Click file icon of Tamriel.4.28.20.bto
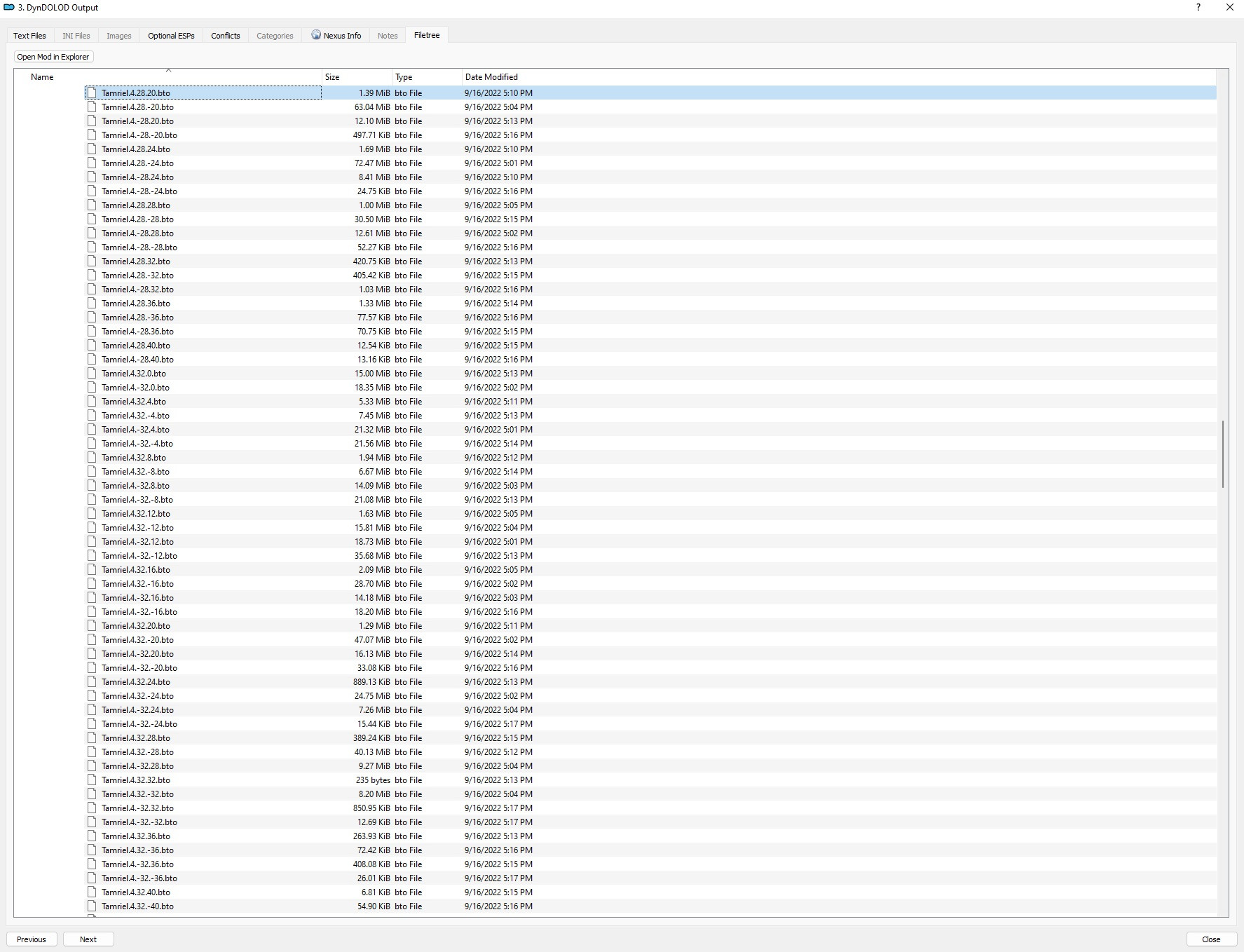Screen dimensions: 1244x952 click(92, 93)
